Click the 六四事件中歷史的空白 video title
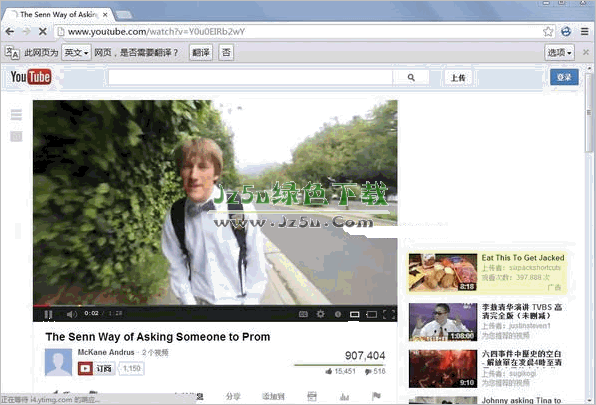The height and width of the screenshot is (405, 596). pos(522,358)
